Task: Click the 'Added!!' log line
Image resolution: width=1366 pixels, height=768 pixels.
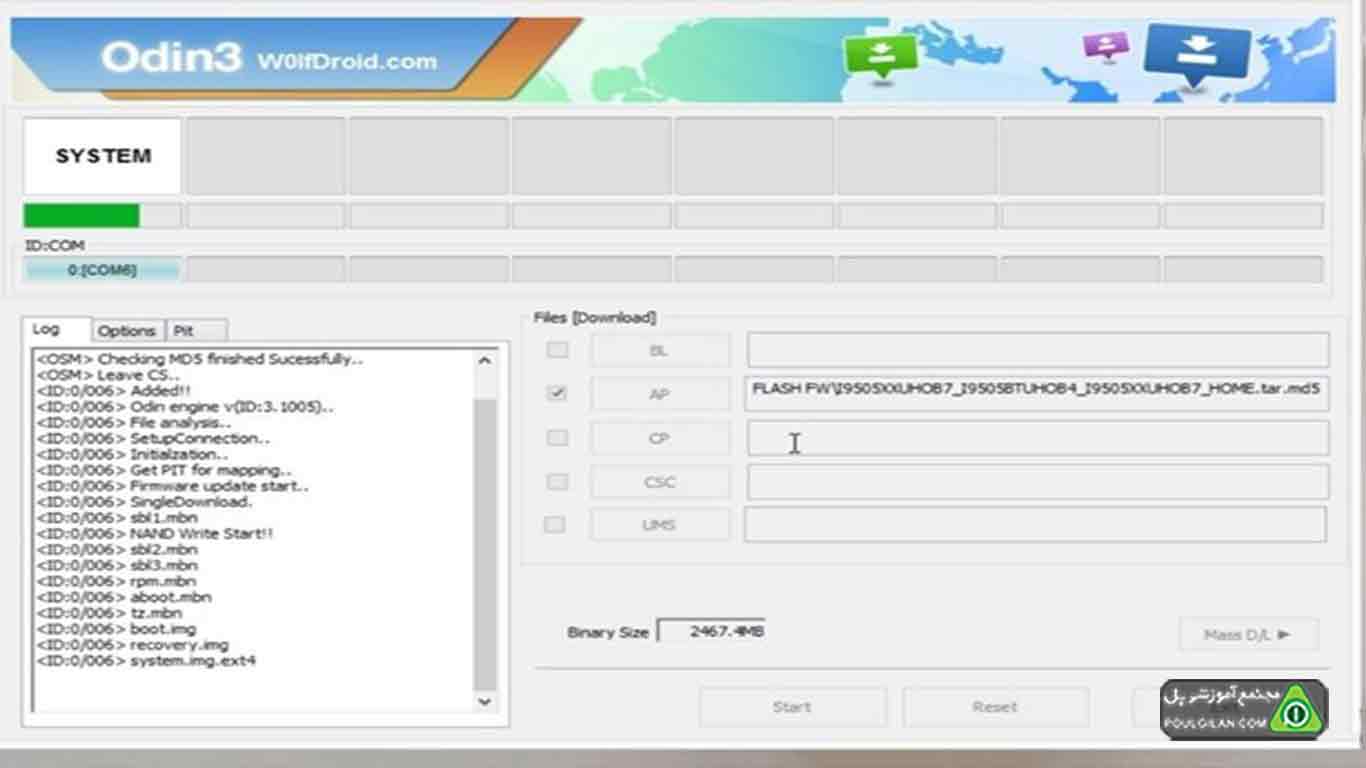Action: 113,391
